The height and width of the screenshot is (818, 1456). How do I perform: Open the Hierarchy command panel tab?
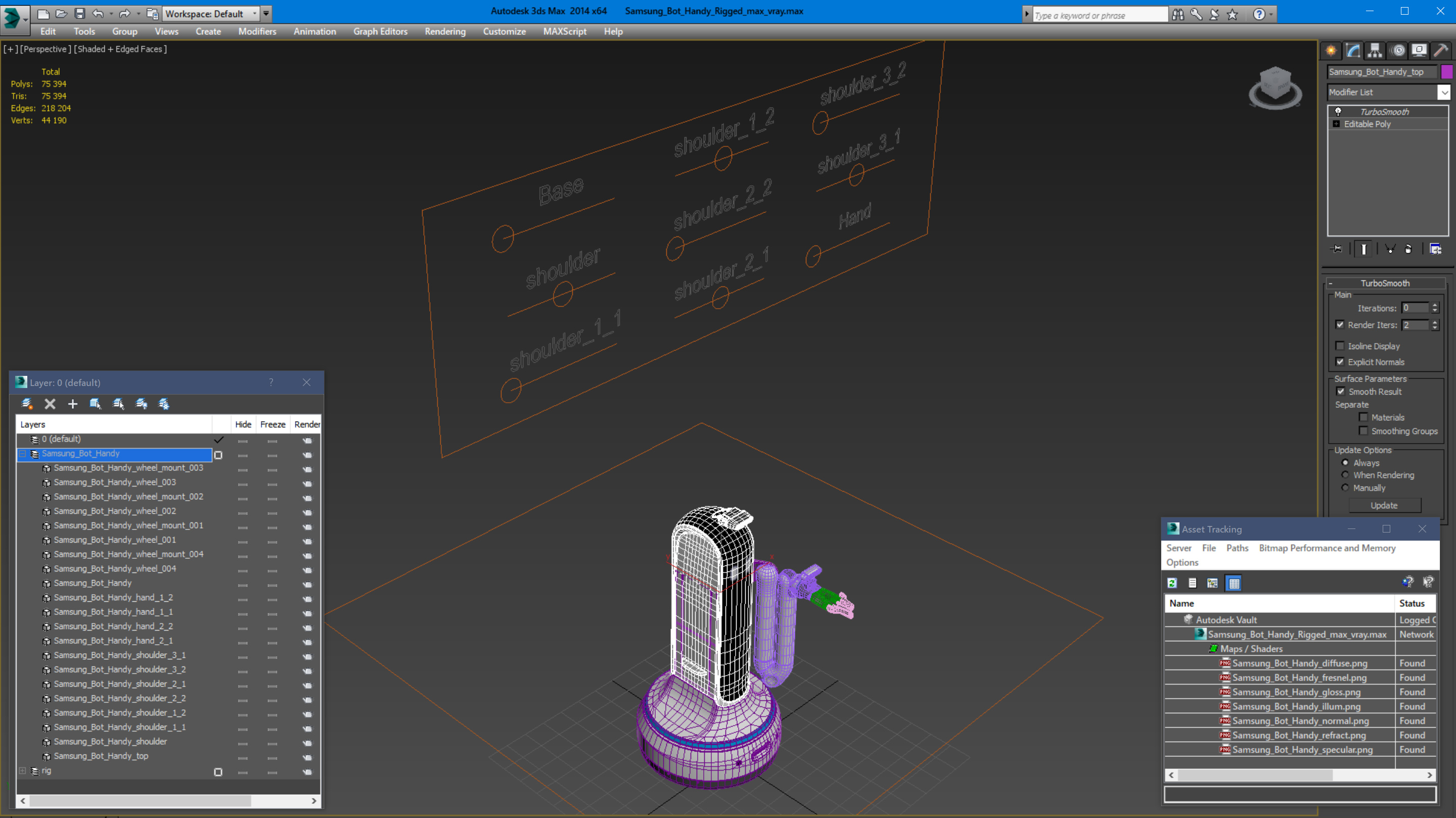pos(1375,51)
